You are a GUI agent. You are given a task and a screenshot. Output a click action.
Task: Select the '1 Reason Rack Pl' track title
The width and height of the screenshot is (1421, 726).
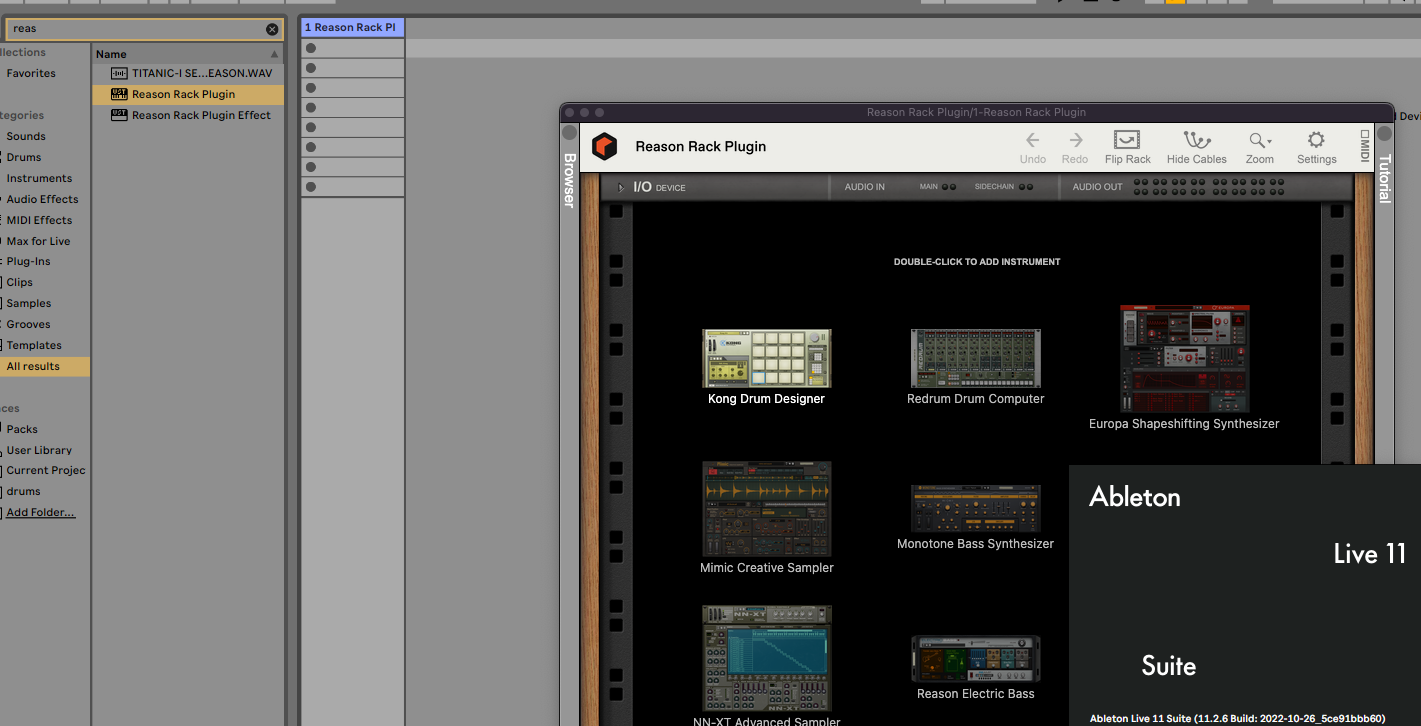pos(352,28)
